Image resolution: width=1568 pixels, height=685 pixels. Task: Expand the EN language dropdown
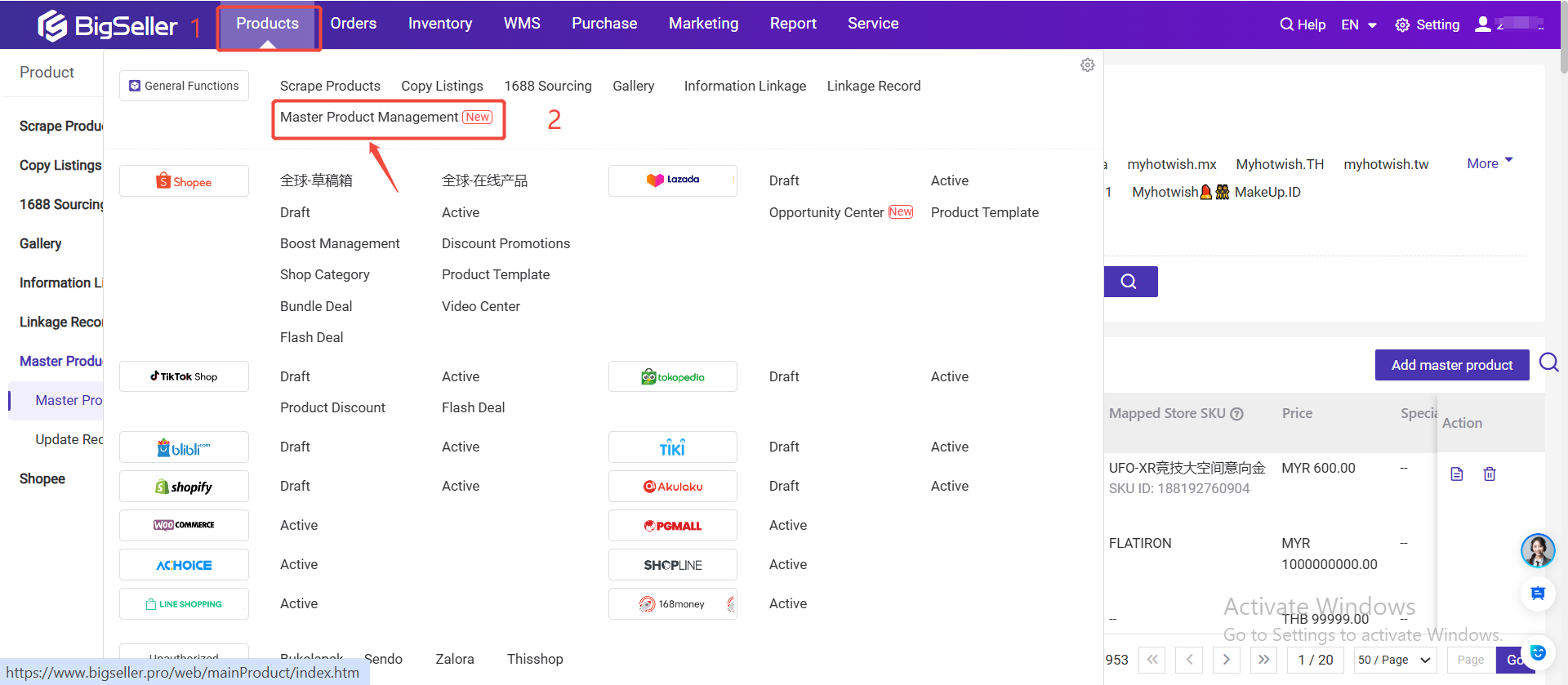1359,24
